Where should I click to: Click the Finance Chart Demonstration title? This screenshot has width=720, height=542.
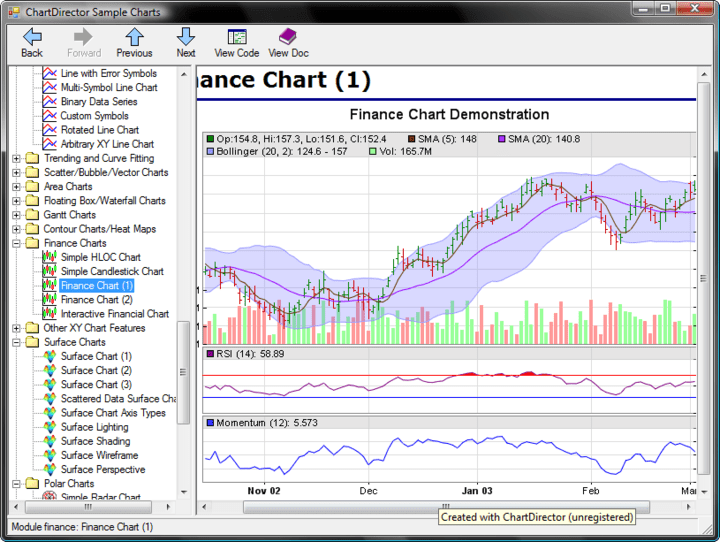[x=449, y=114]
